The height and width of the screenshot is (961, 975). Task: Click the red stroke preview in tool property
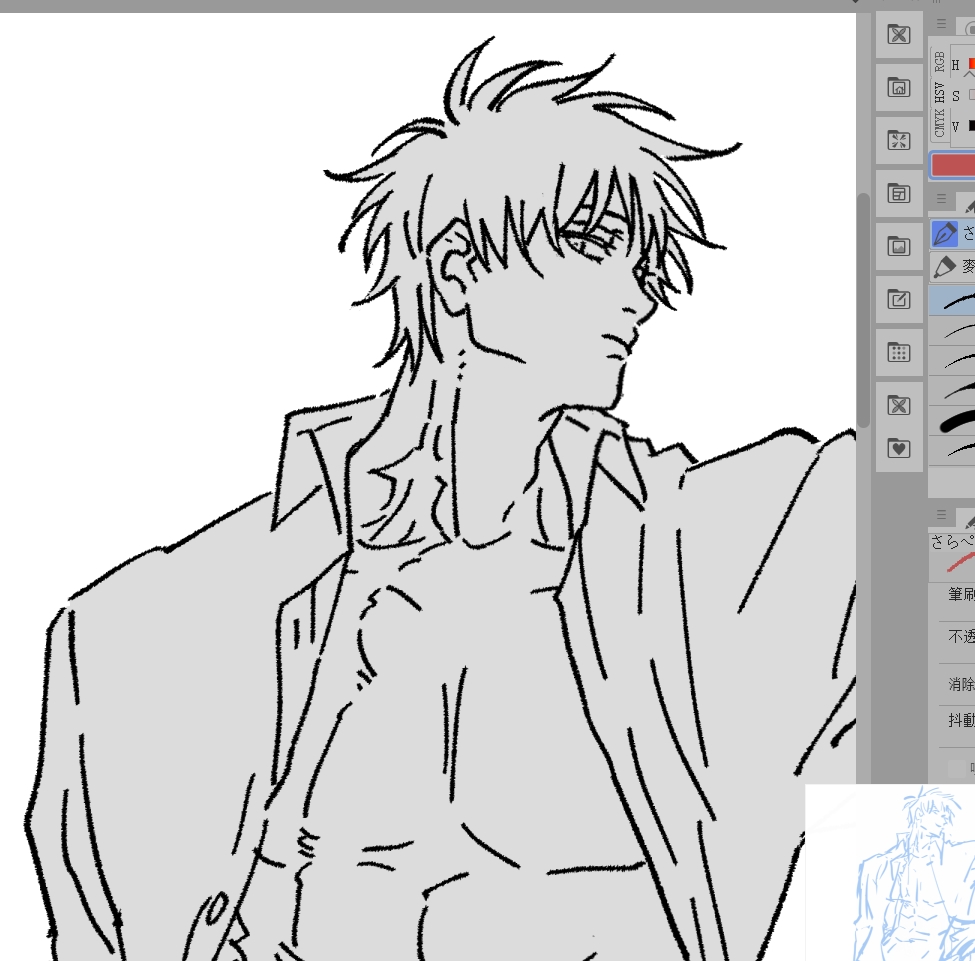click(x=961, y=562)
